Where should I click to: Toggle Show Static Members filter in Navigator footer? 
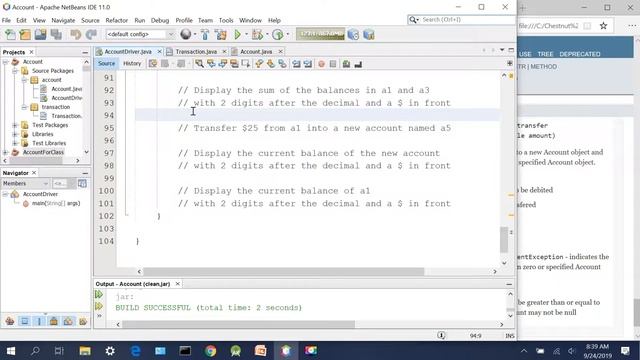[39, 321]
